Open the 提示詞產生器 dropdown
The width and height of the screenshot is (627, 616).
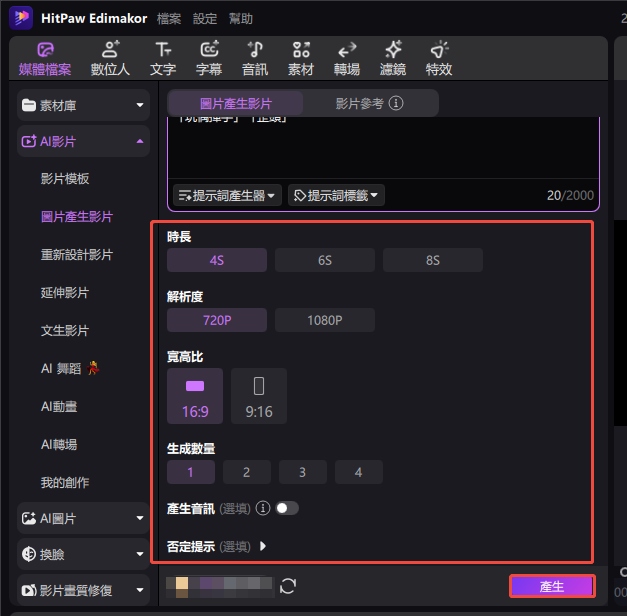pos(227,195)
